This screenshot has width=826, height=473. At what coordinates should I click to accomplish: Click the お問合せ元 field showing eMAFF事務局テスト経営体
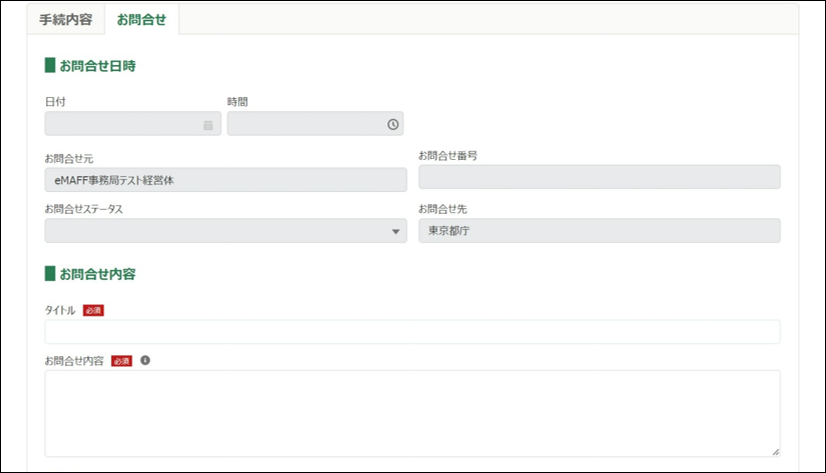coord(225,180)
